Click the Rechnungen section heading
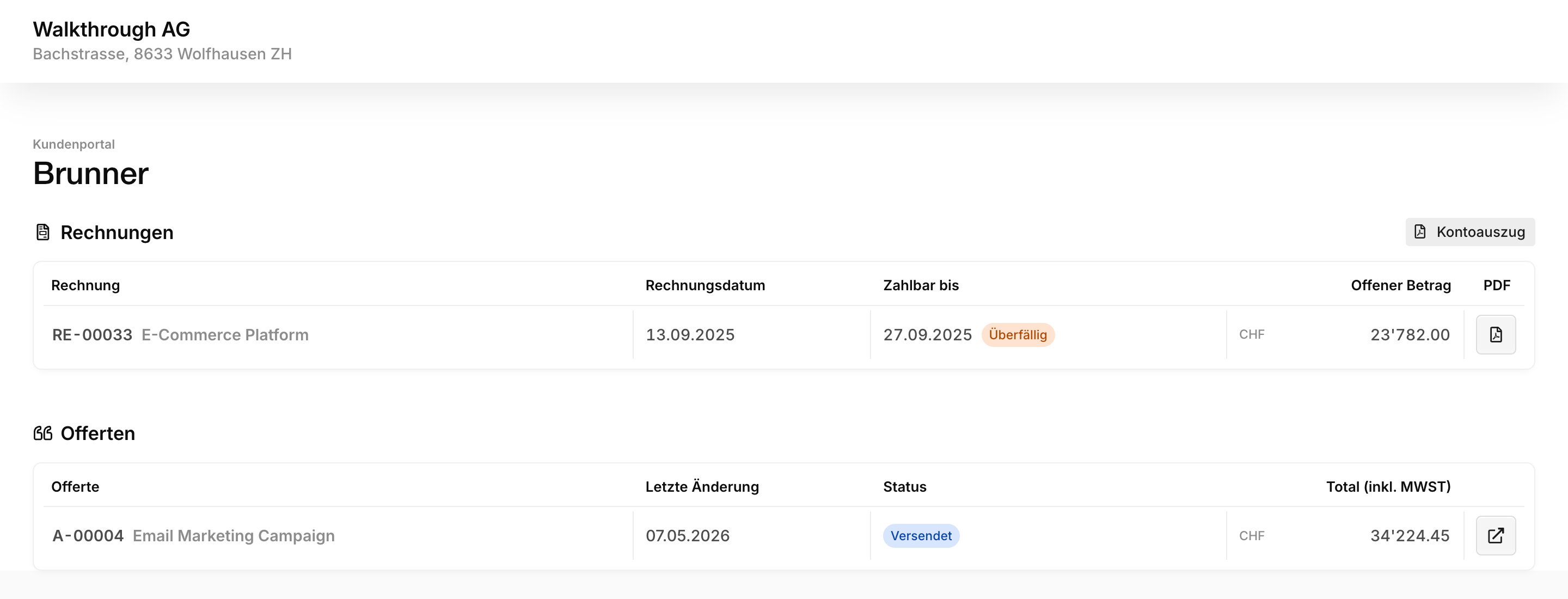 click(x=117, y=233)
